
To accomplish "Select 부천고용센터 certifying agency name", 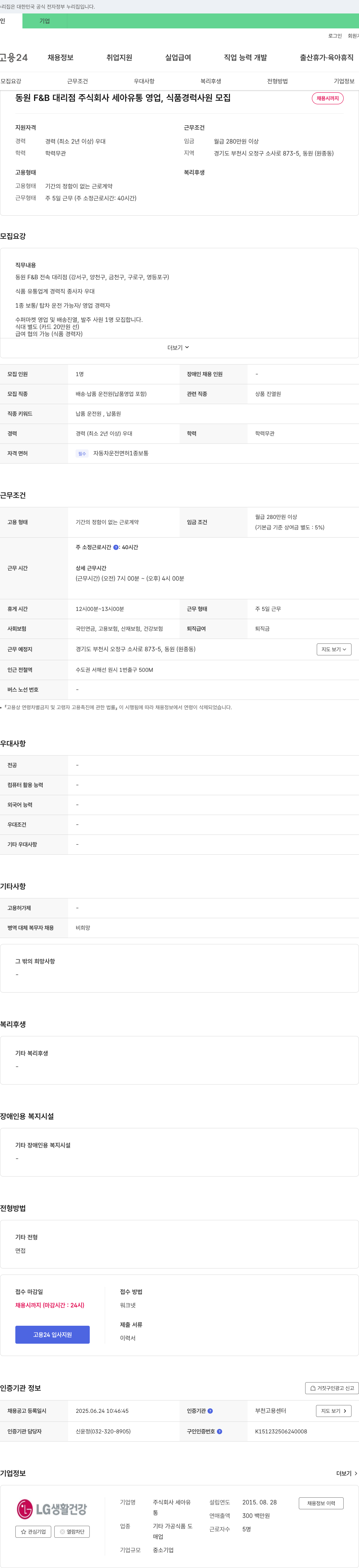I will [x=270, y=1411].
